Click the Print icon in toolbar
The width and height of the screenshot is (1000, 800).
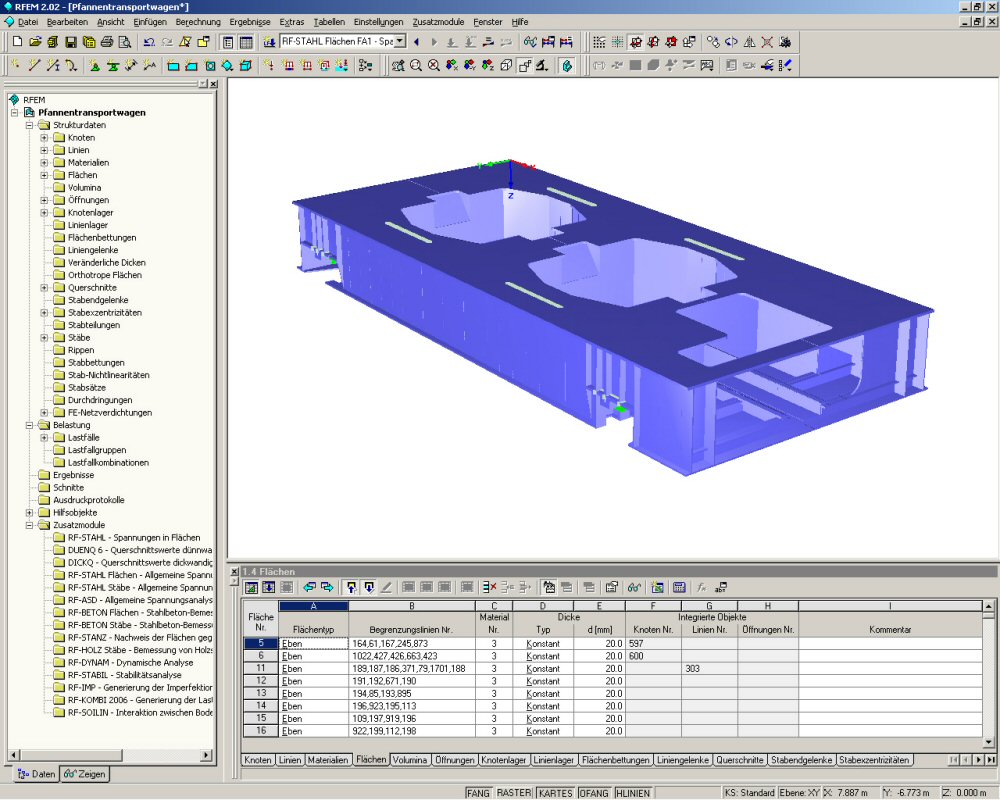click(x=107, y=42)
